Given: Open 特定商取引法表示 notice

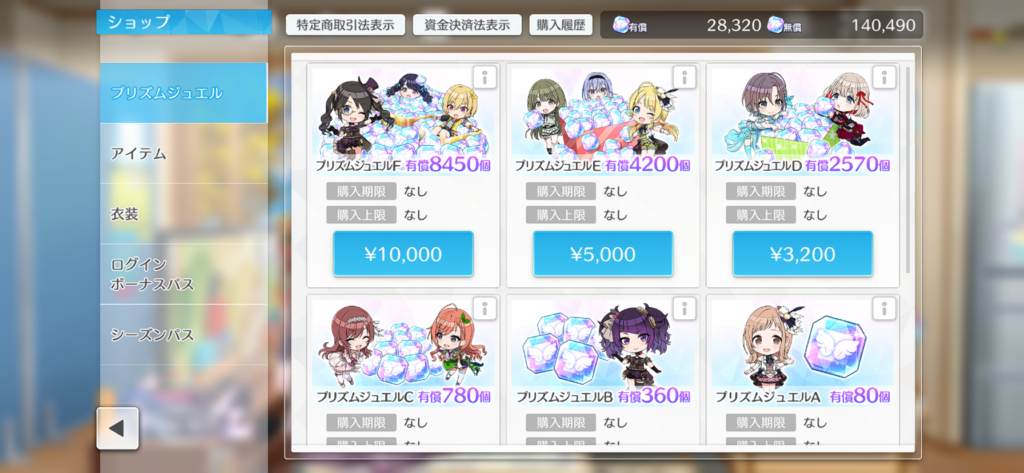Looking at the screenshot, I should pyautogui.click(x=345, y=25).
